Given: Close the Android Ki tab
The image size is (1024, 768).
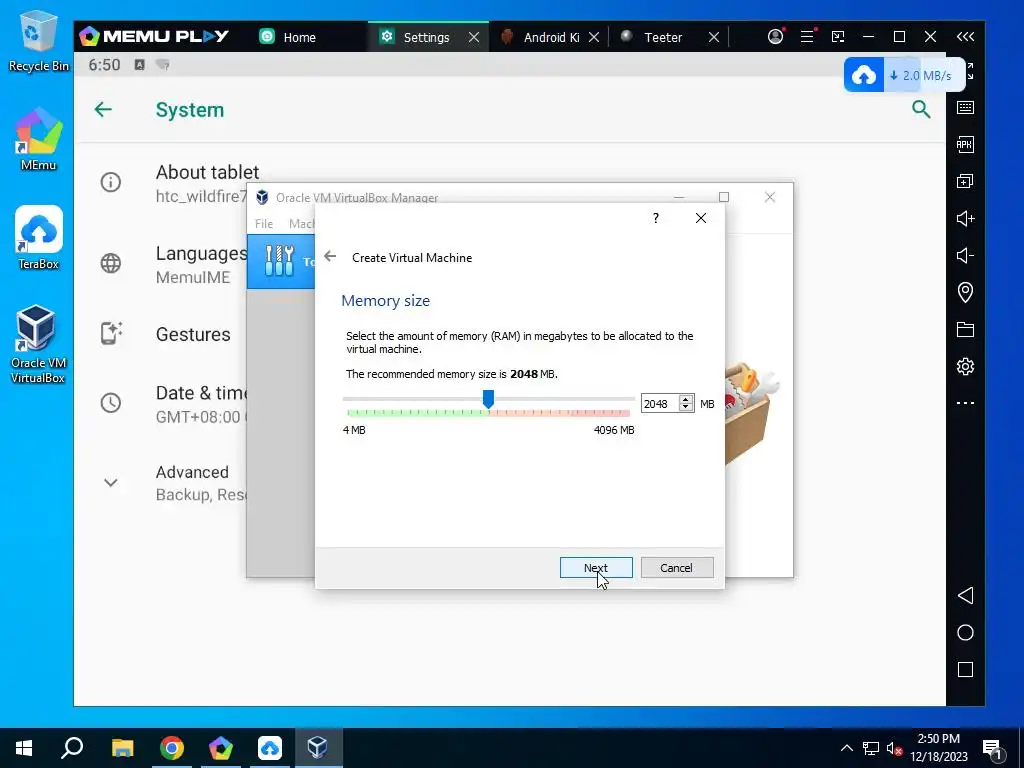Looking at the screenshot, I should coord(594,37).
